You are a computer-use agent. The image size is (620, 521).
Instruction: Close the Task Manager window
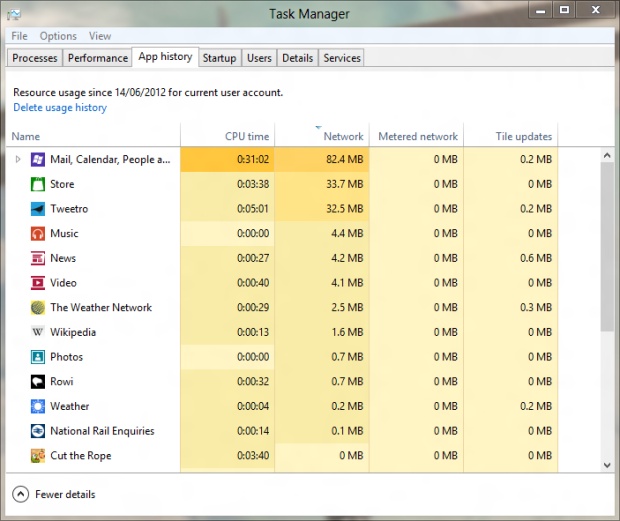tap(595, 10)
